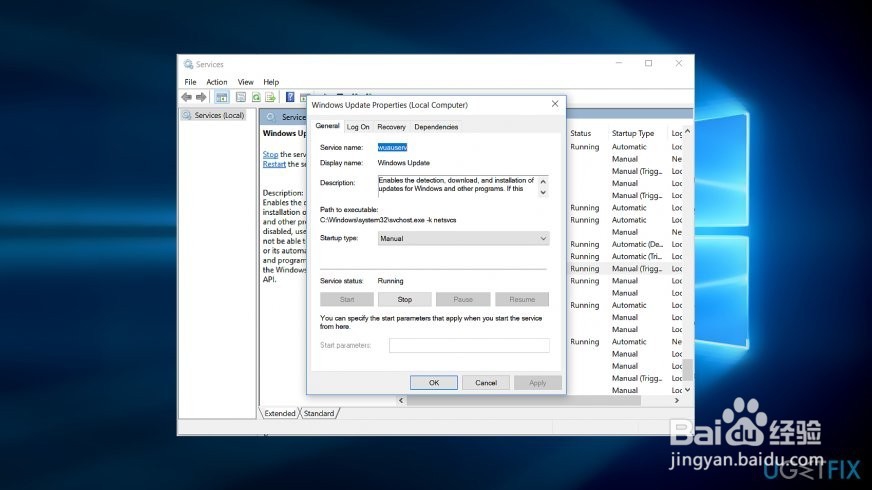Open the View menu
Image resolution: width=872 pixels, height=490 pixels.
click(x=245, y=82)
